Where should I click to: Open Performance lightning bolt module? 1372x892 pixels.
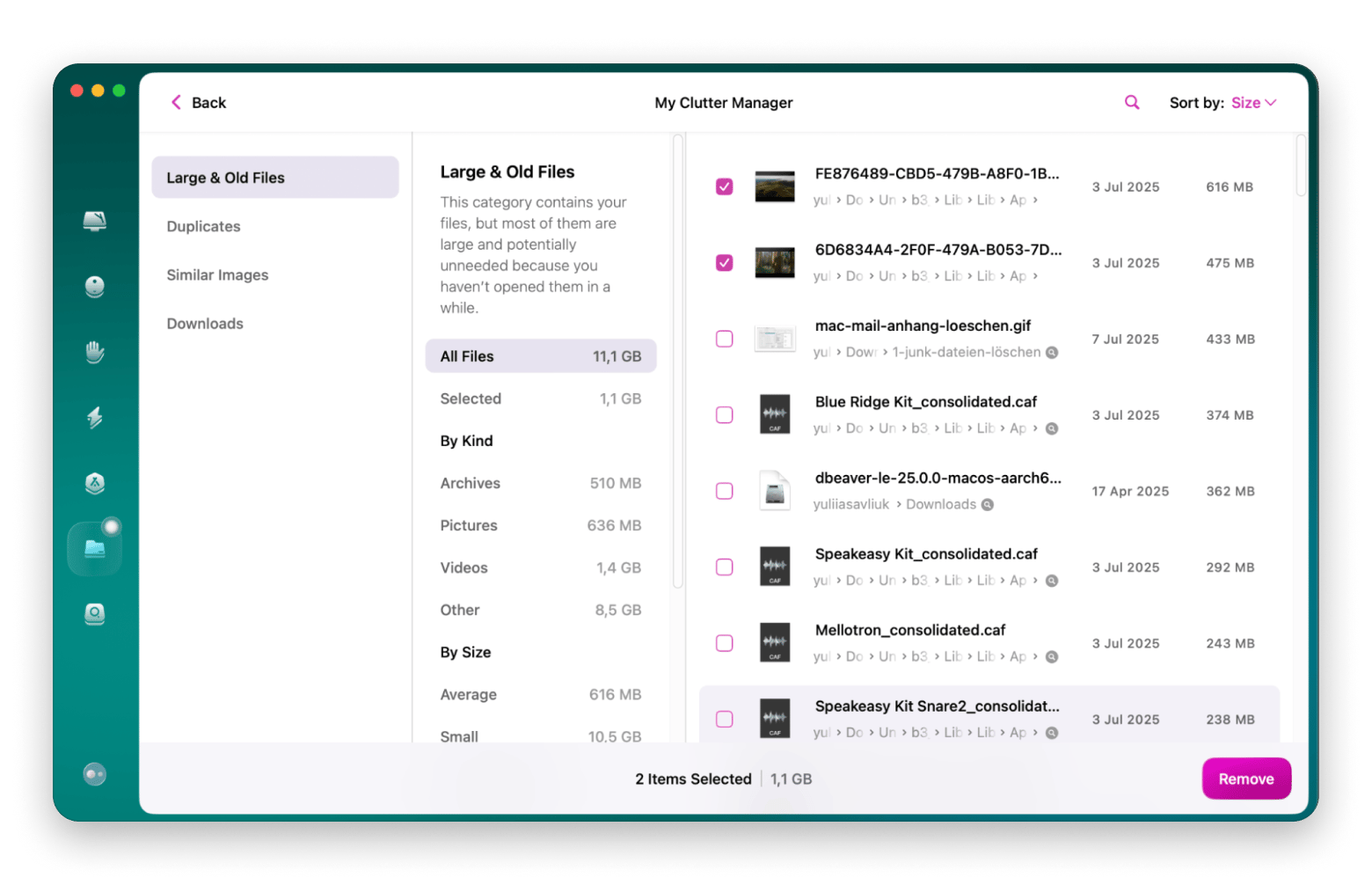(x=95, y=417)
